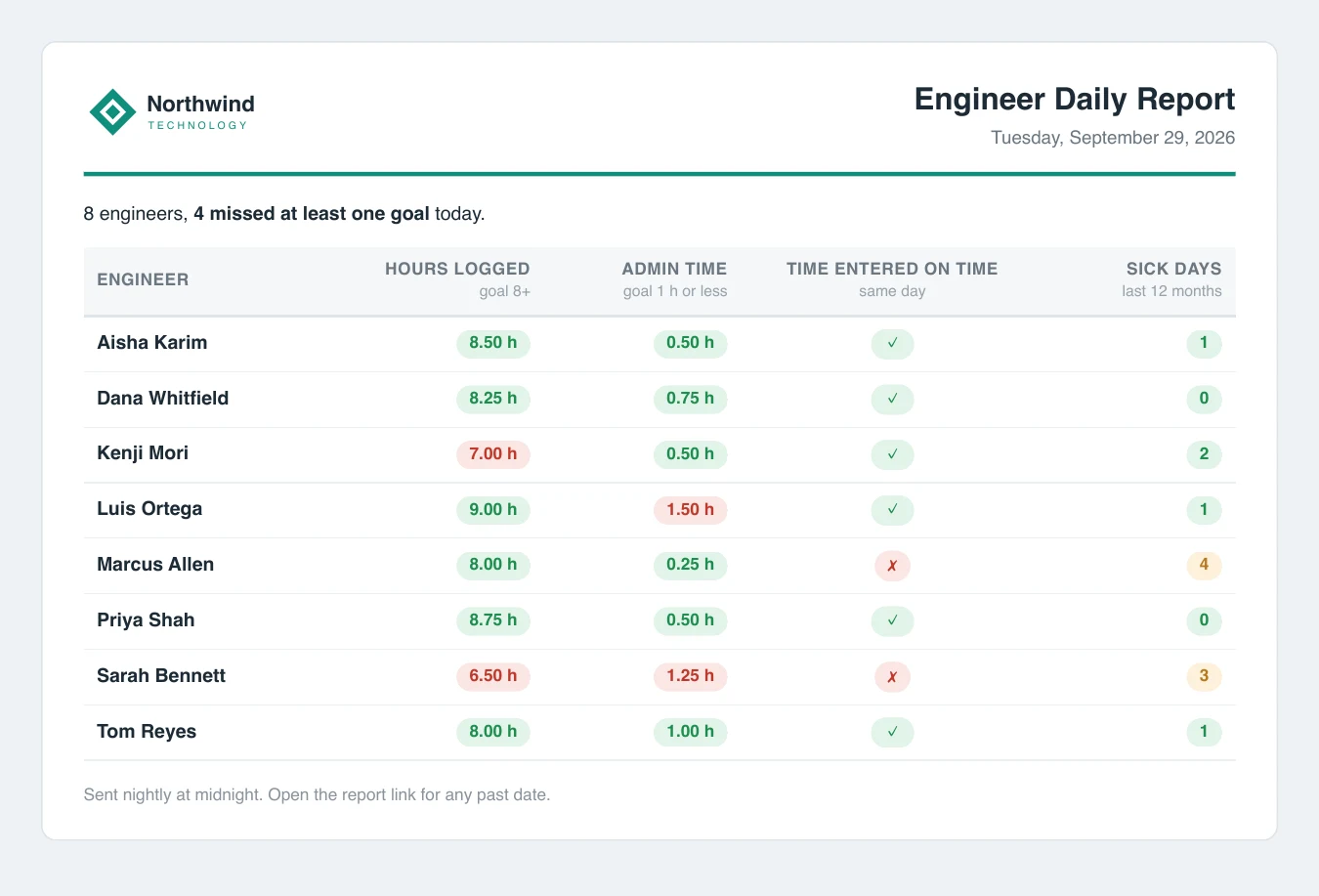Click the "Engineer Daily Report" title
This screenshot has width=1319, height=896.
point(1075,100)
